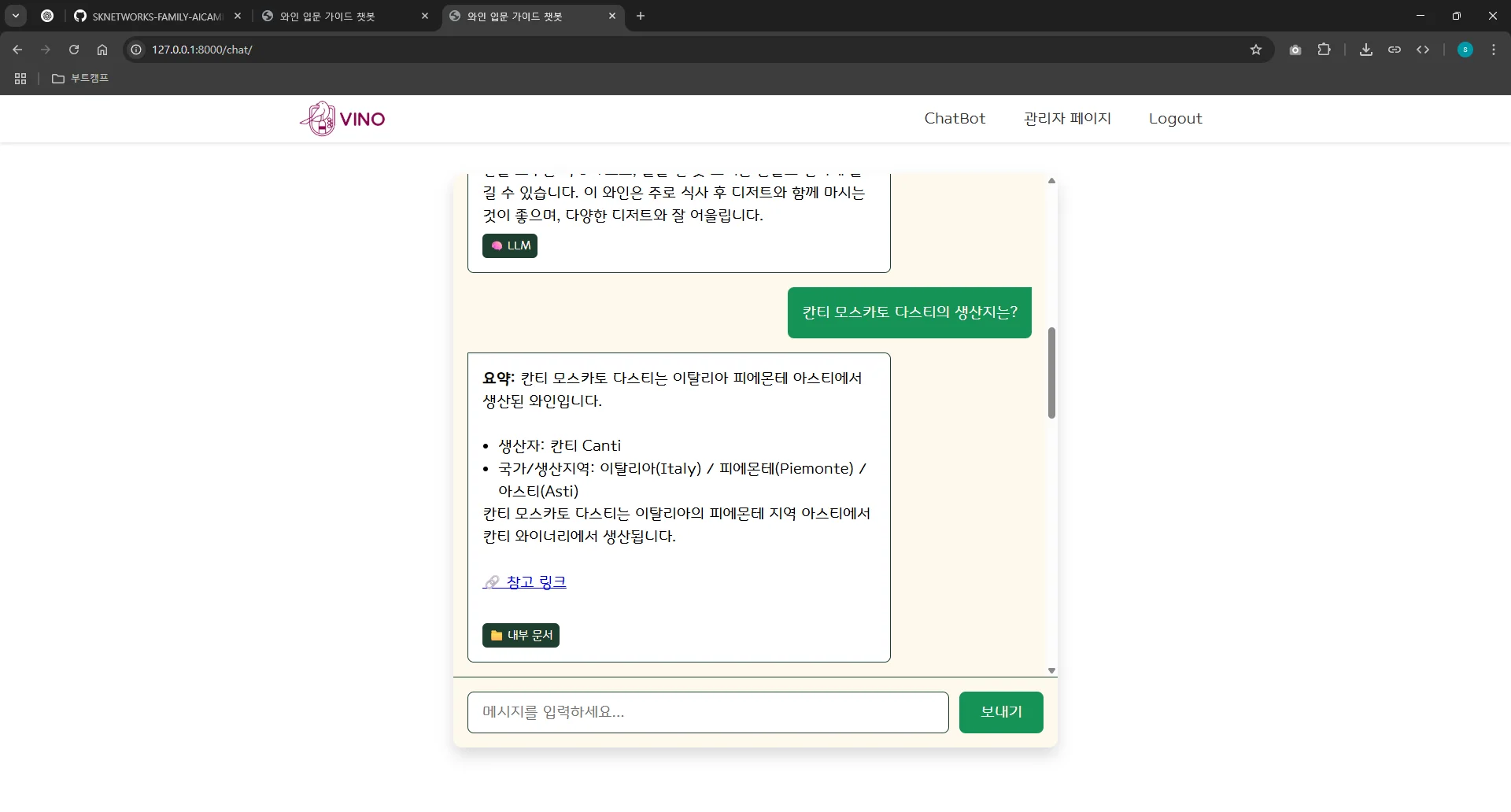Open the browser downloads panel
The width and height of the screenshot is (1511, 812).
(1366, 50)
